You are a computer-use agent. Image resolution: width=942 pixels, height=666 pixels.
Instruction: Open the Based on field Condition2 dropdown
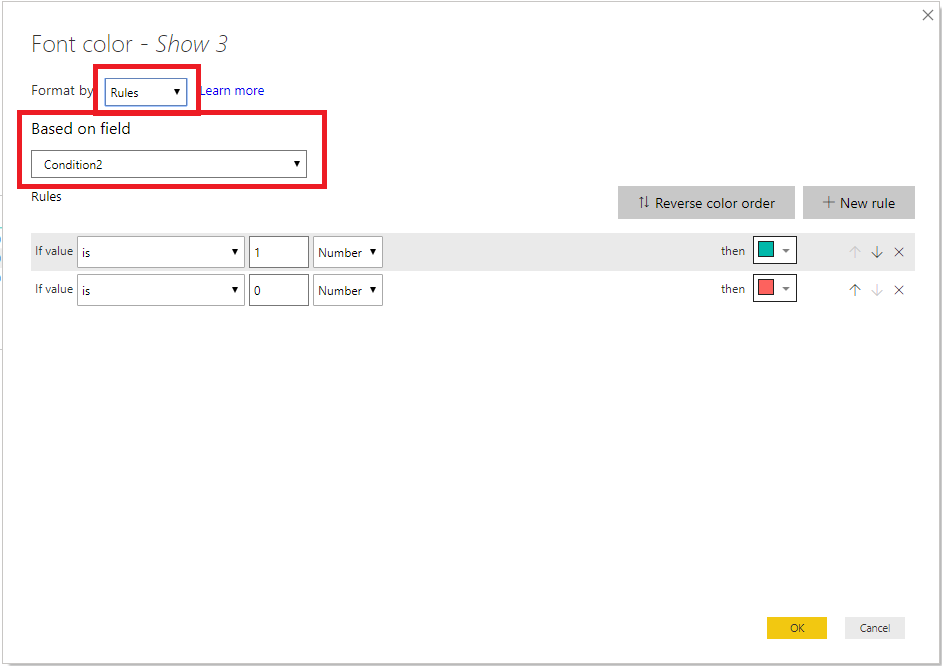click(169, 164)
